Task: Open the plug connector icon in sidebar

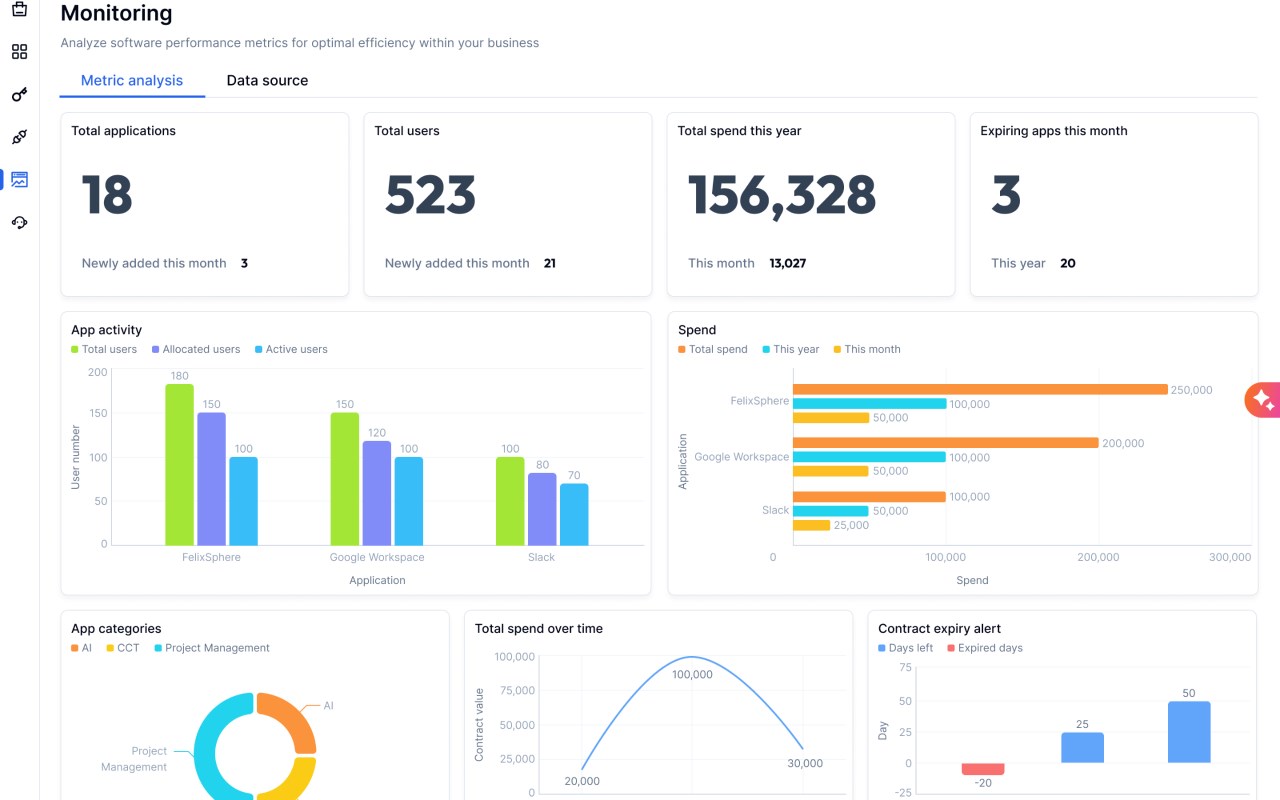Action: tap(19, 137)
